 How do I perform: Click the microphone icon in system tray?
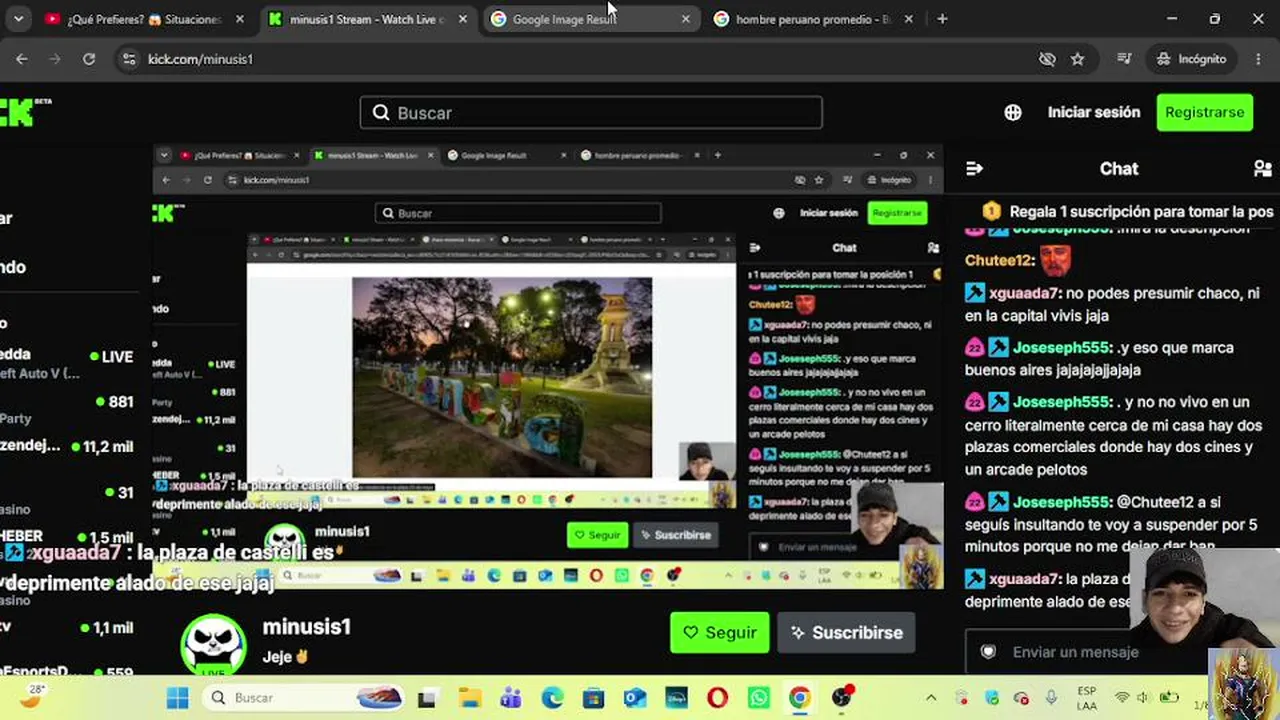(x=1051, y=698)
